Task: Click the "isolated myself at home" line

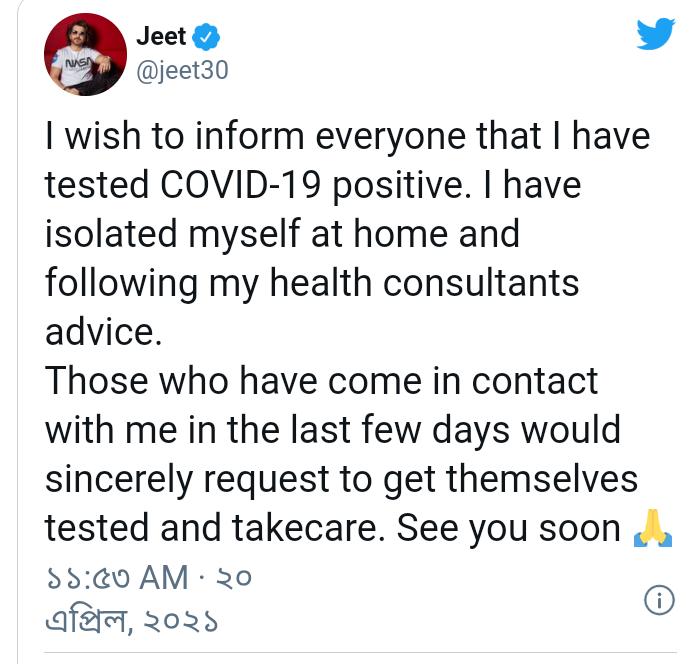Action: (x=283, y=235)
